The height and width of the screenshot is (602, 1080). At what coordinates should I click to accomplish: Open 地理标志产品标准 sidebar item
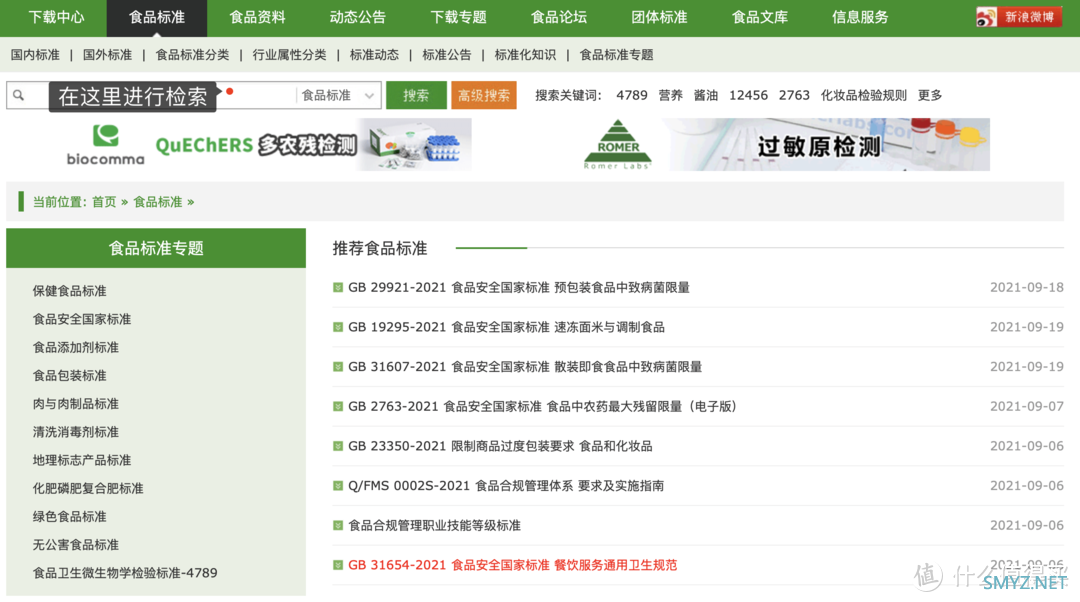point(82,460)
